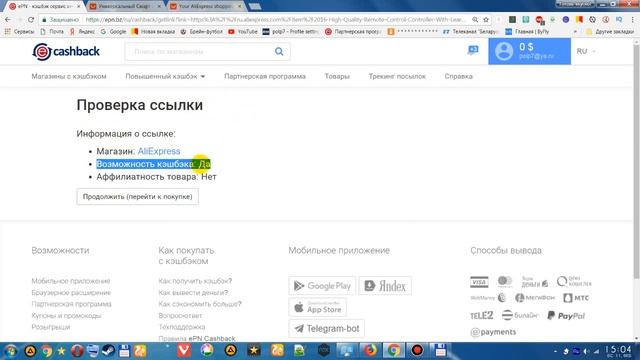Screen dimensions: 640x360
Task: Open the Telegram-bot button
Action: (327, 329)
